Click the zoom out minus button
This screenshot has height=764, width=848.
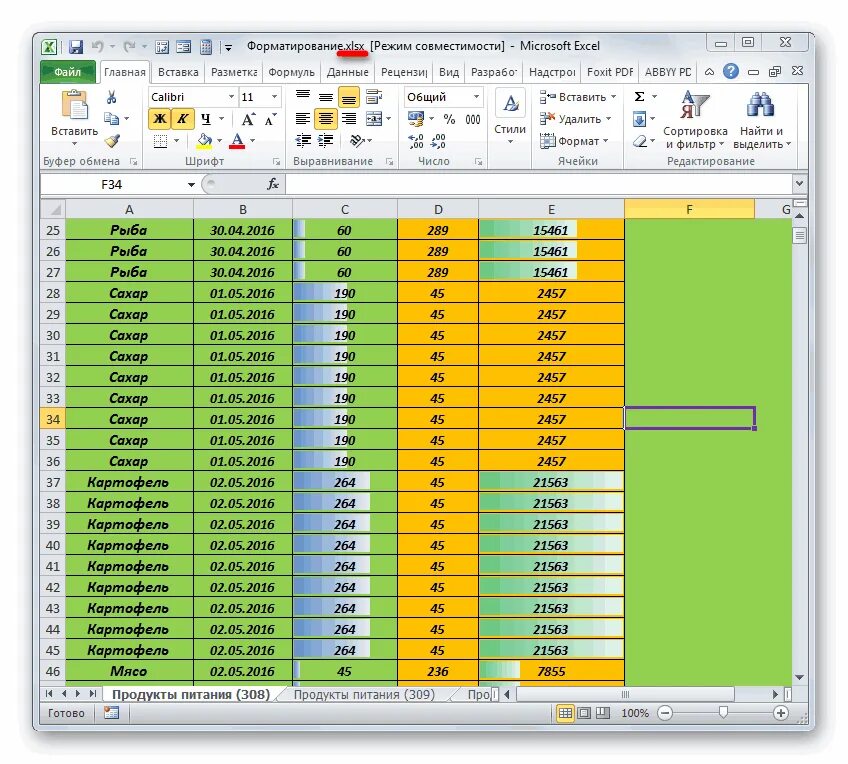pyautogui.click(x=665, y=713)
